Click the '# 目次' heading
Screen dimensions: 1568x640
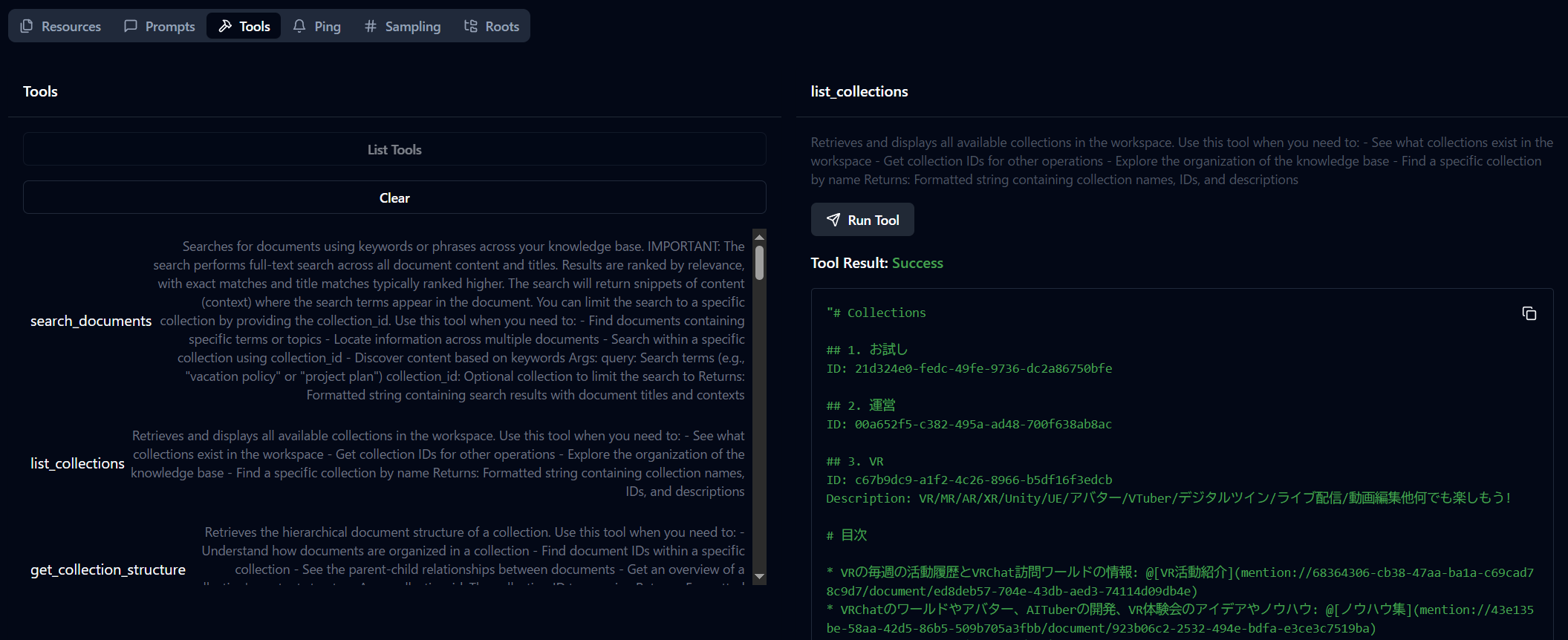coord(847,535)
